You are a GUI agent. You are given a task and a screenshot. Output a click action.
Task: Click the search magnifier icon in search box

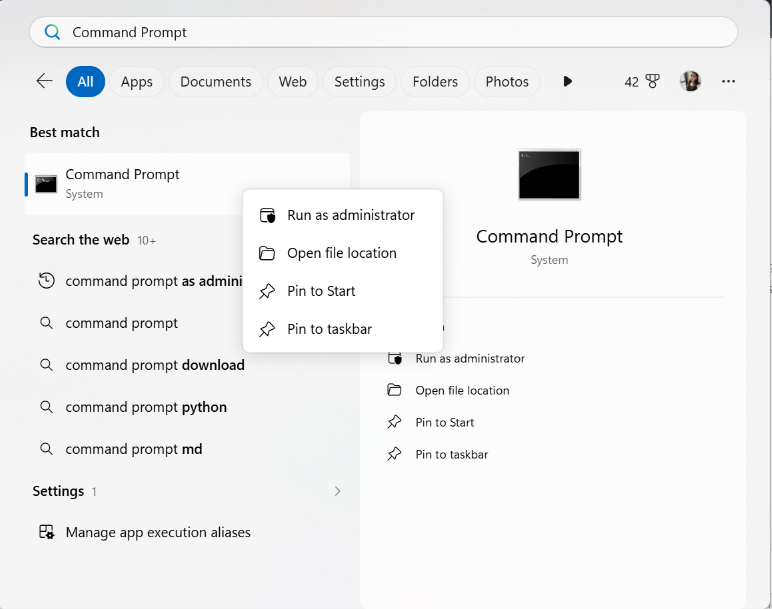pos(52,32)
